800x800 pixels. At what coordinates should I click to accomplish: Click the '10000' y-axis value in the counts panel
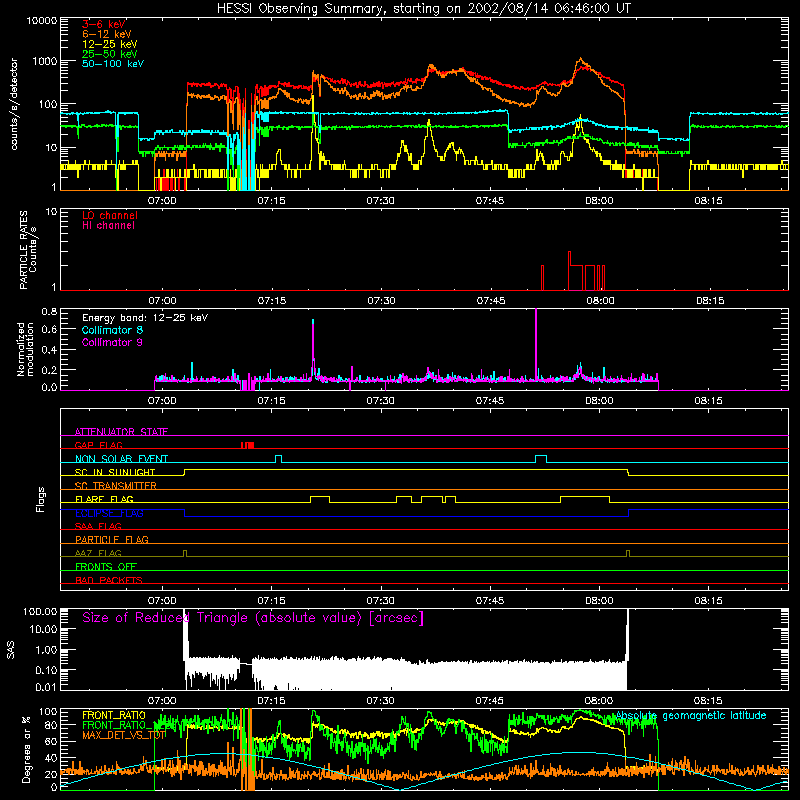point(42,21)
